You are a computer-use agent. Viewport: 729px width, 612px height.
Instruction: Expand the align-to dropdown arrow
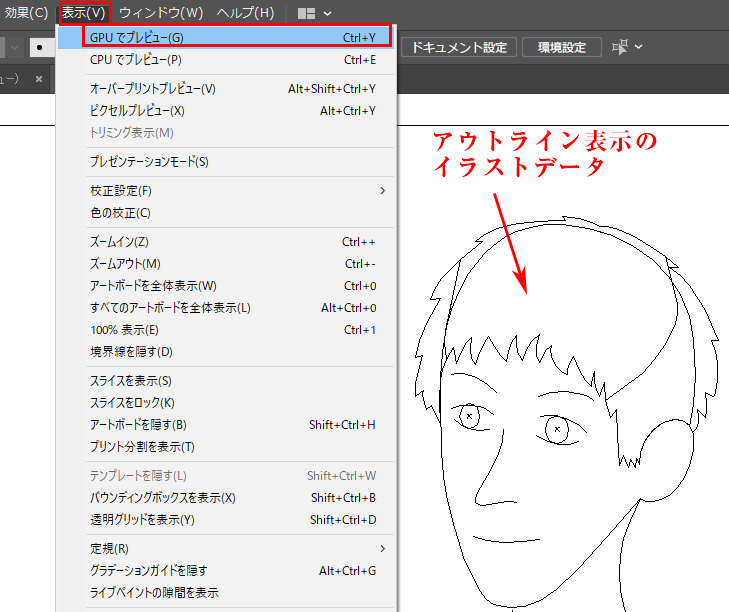(x=638, y=47)
